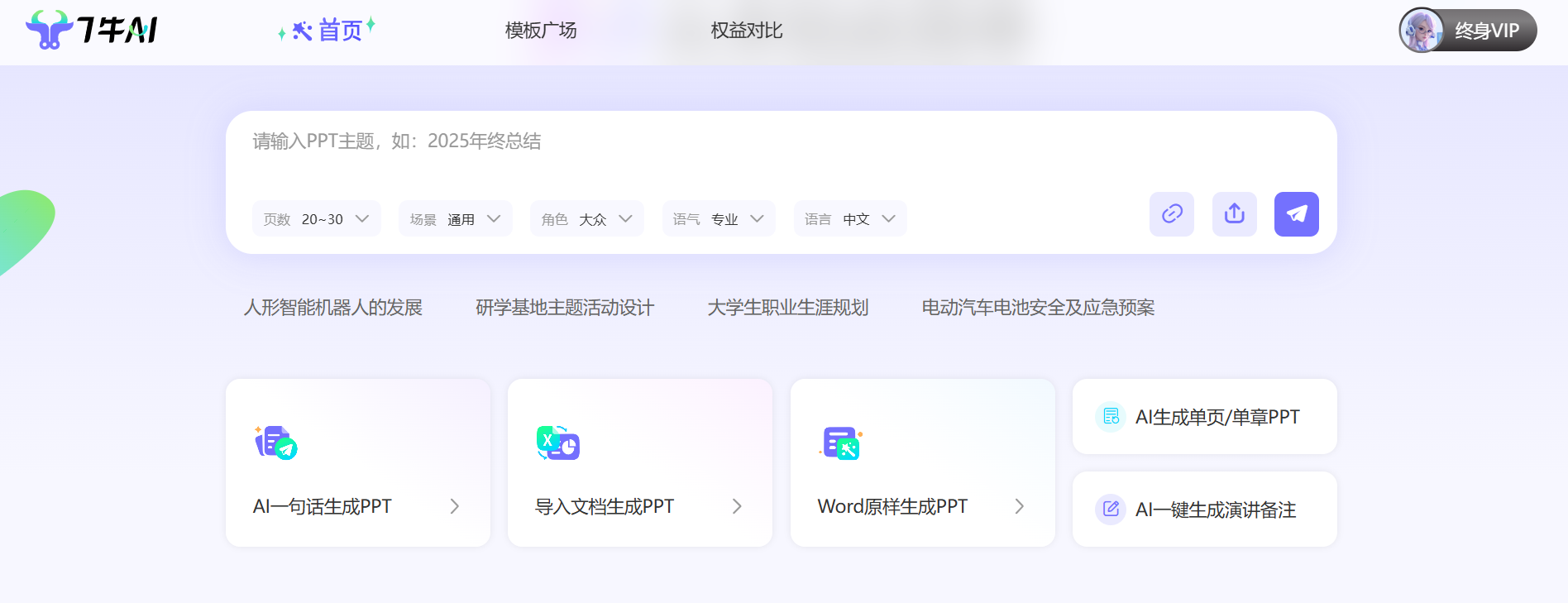Click the link attachment icon button
This screenshot has width=1568, height=603.
point(1171,214)
